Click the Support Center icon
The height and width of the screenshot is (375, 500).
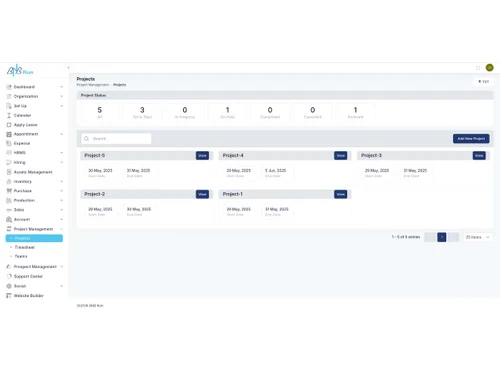pyautogui.click(x=9, y=276)
